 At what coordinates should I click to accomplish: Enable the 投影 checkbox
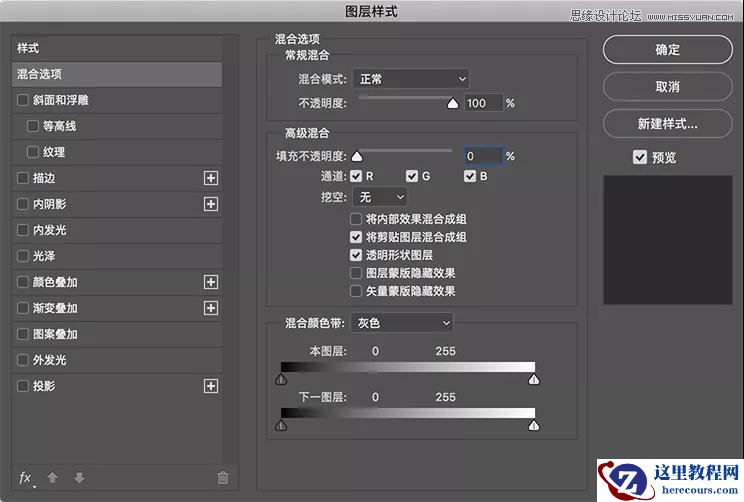pyautogui.click(x=23, y=386)
